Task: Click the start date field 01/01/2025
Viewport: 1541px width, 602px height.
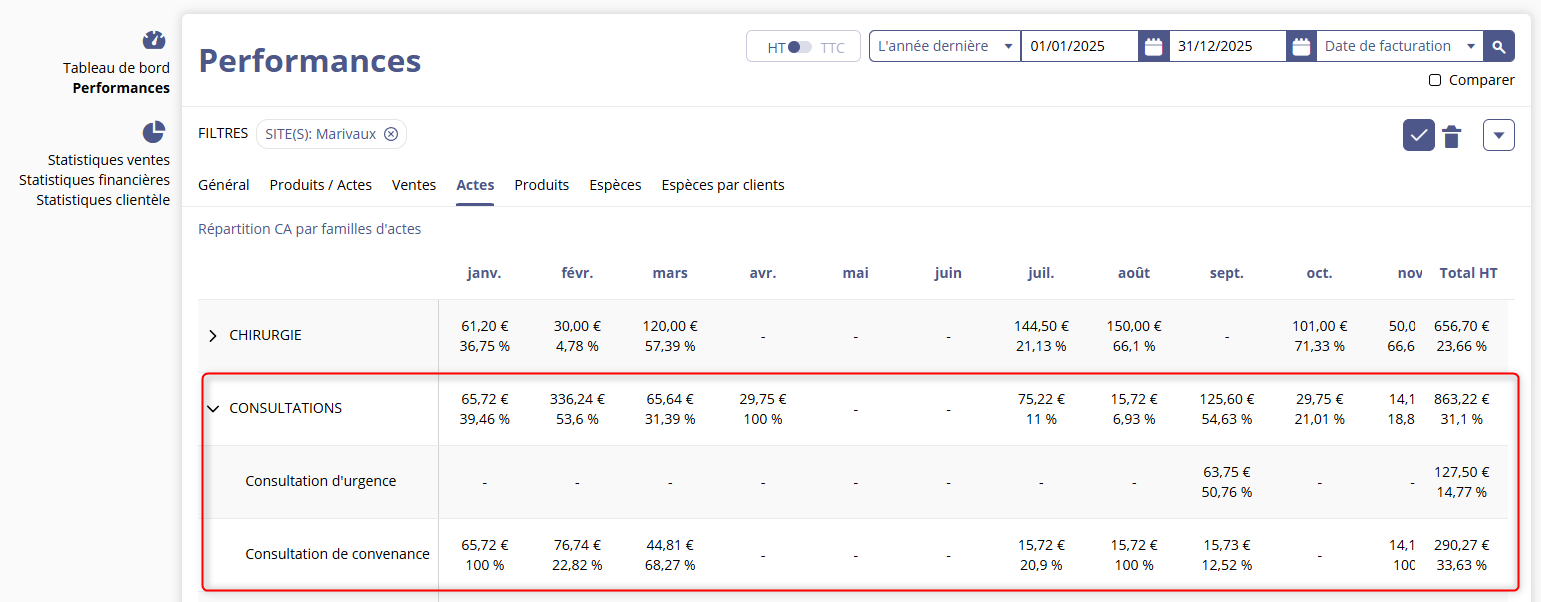Action: click(x=1078, y=46)
